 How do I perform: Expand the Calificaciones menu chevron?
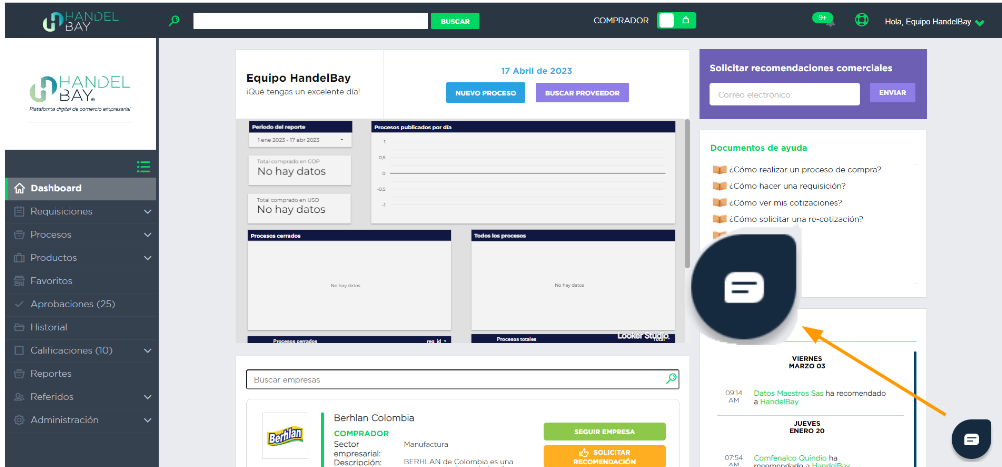(x=148, y=351)
